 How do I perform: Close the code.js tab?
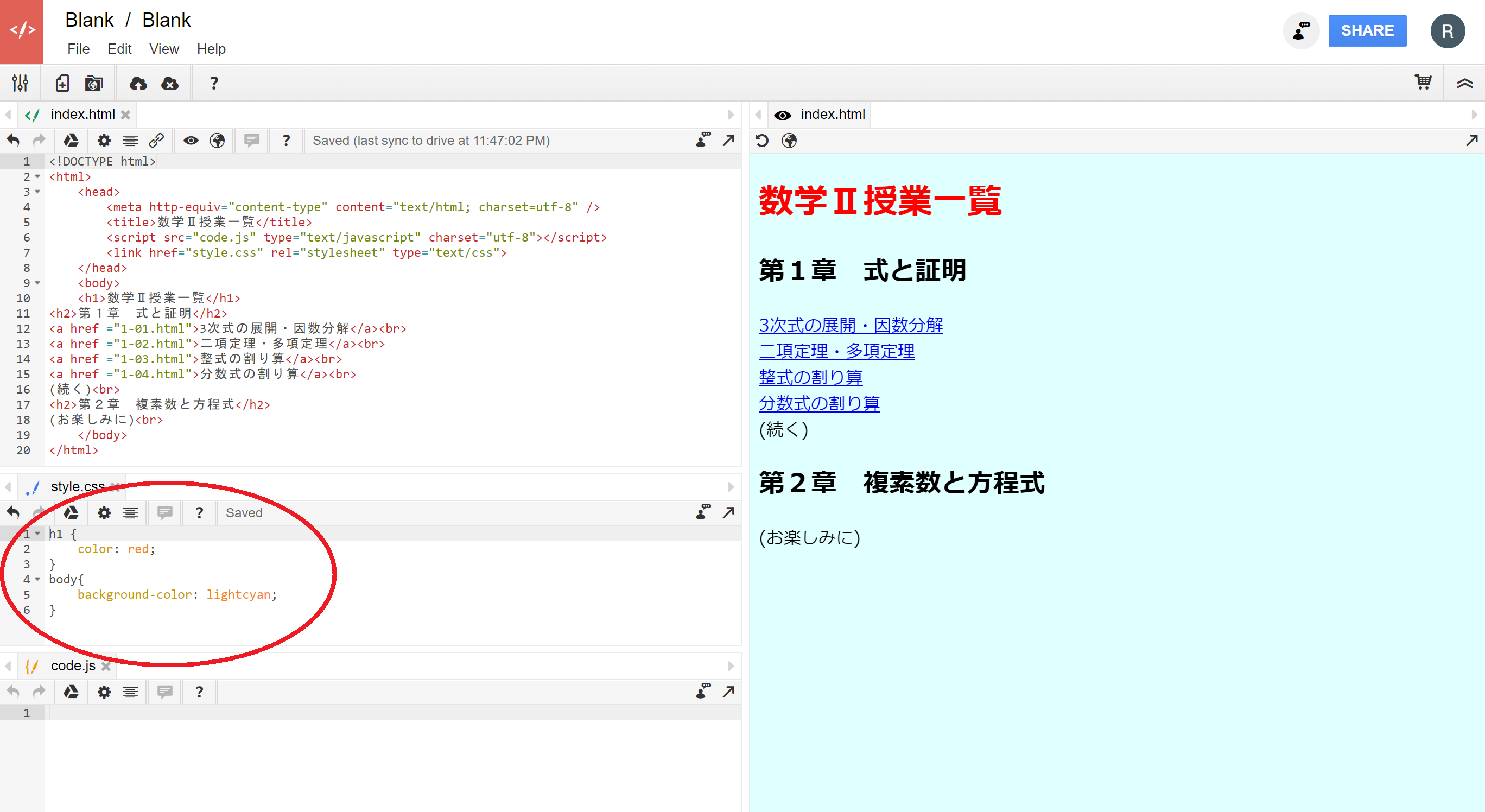point(106,665)
